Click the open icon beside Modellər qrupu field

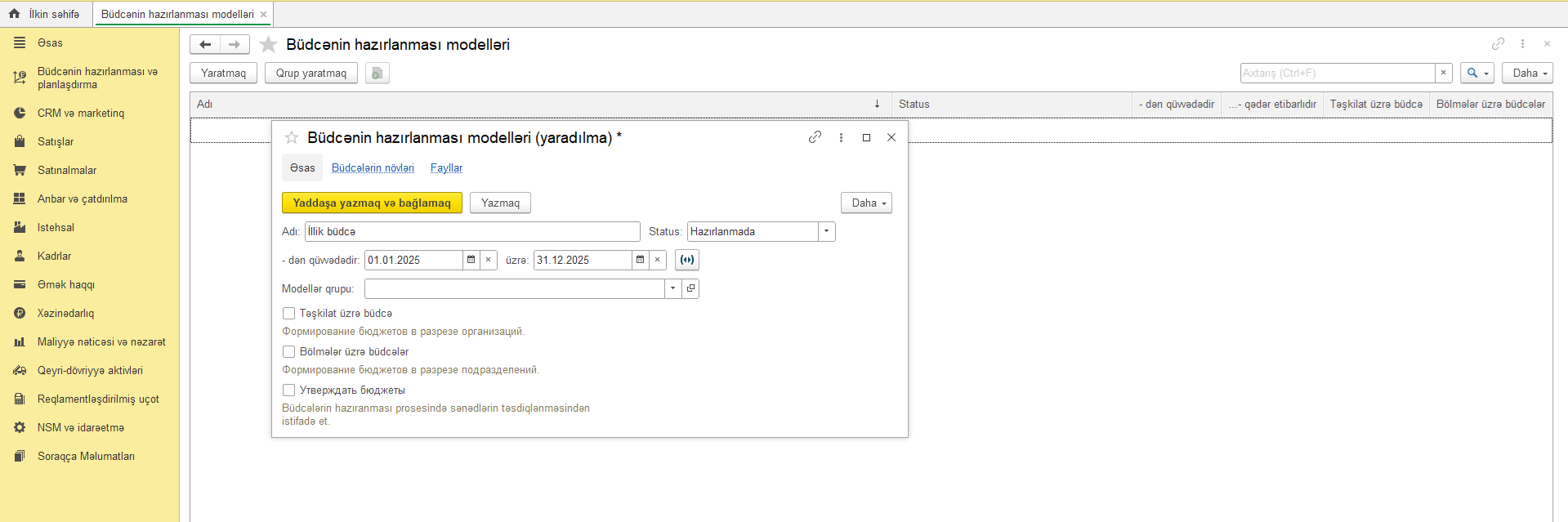690,288
